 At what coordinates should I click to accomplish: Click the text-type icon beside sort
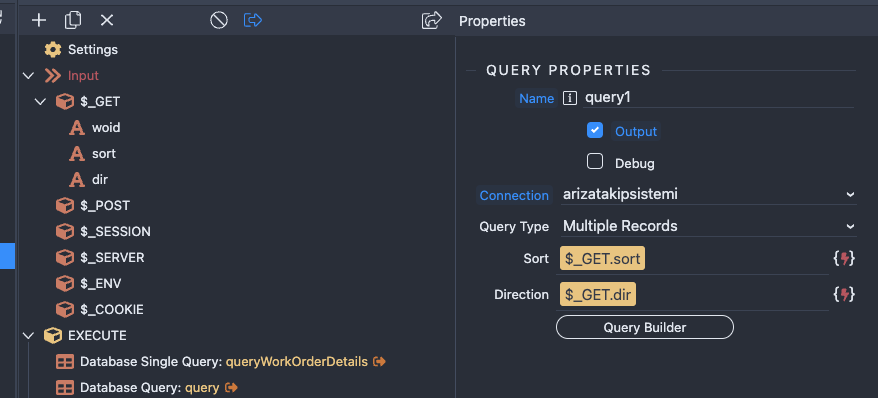(77, 153)
